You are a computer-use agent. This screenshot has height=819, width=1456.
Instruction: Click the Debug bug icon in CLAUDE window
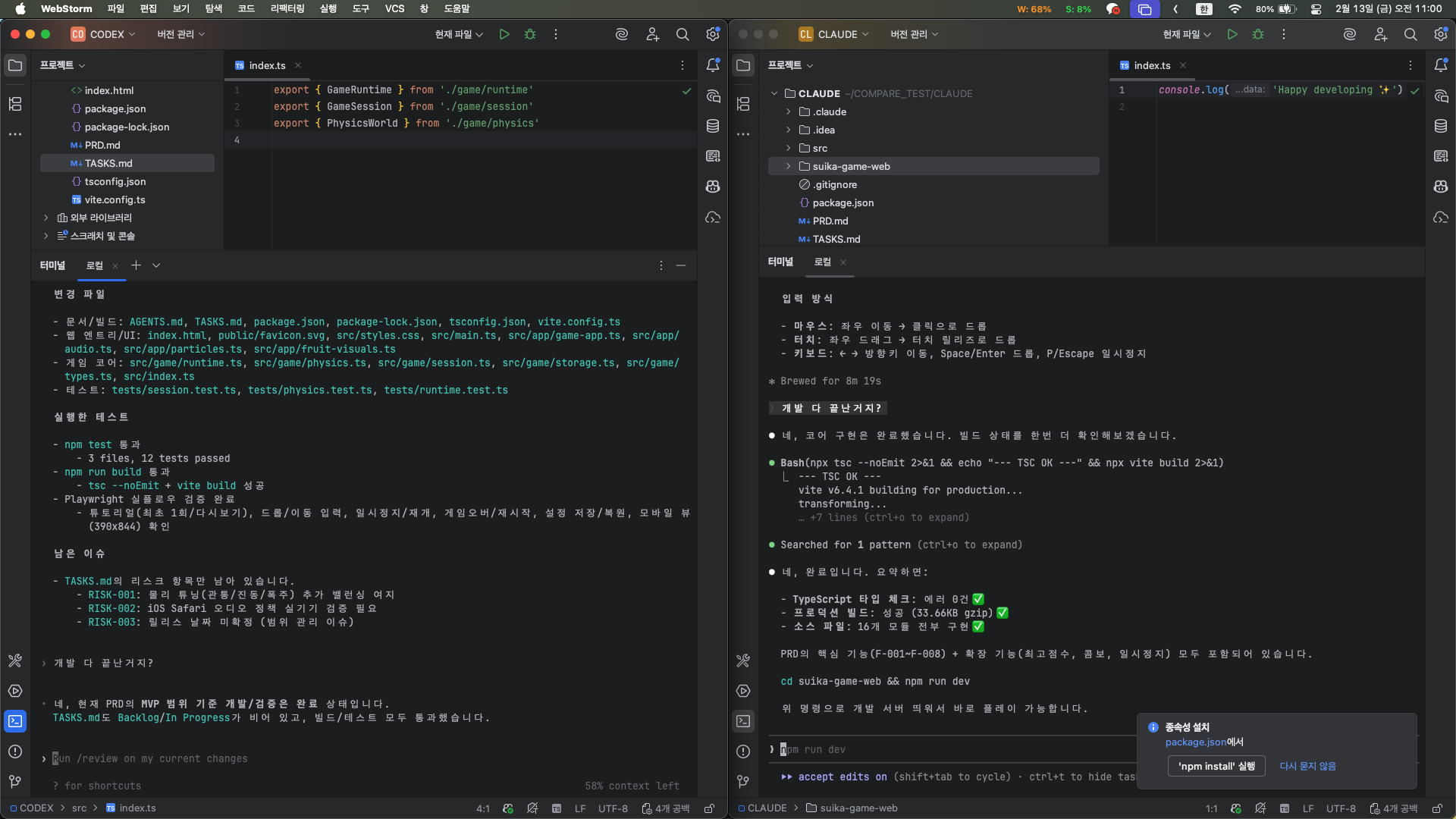point(1258,34)
